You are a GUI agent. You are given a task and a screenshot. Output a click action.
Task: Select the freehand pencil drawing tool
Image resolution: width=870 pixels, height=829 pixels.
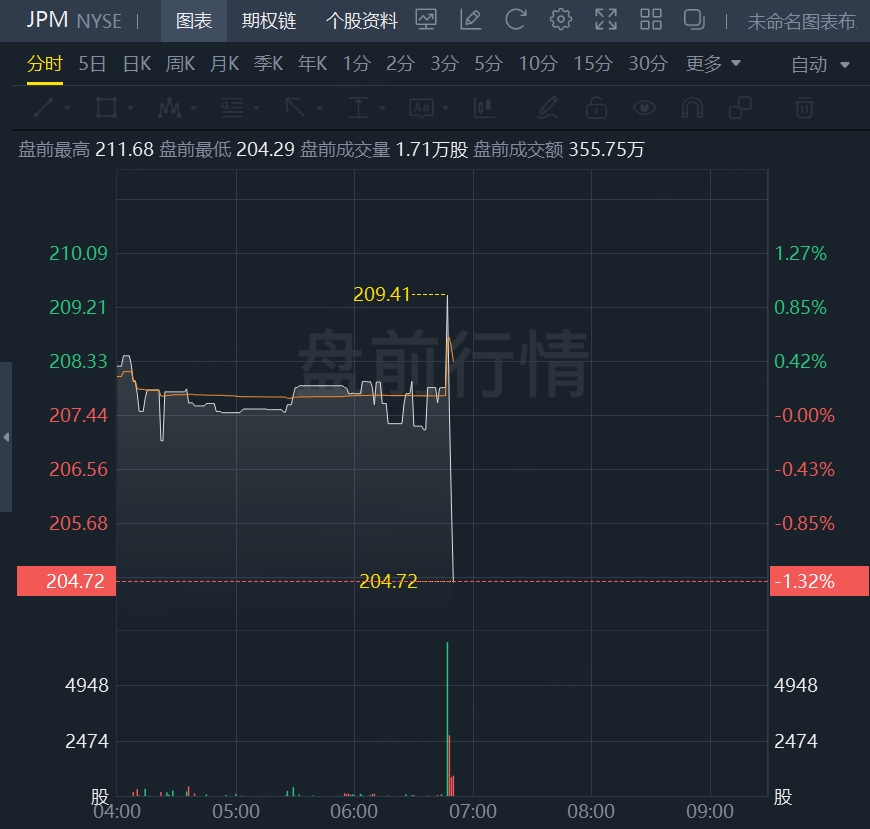548,108
